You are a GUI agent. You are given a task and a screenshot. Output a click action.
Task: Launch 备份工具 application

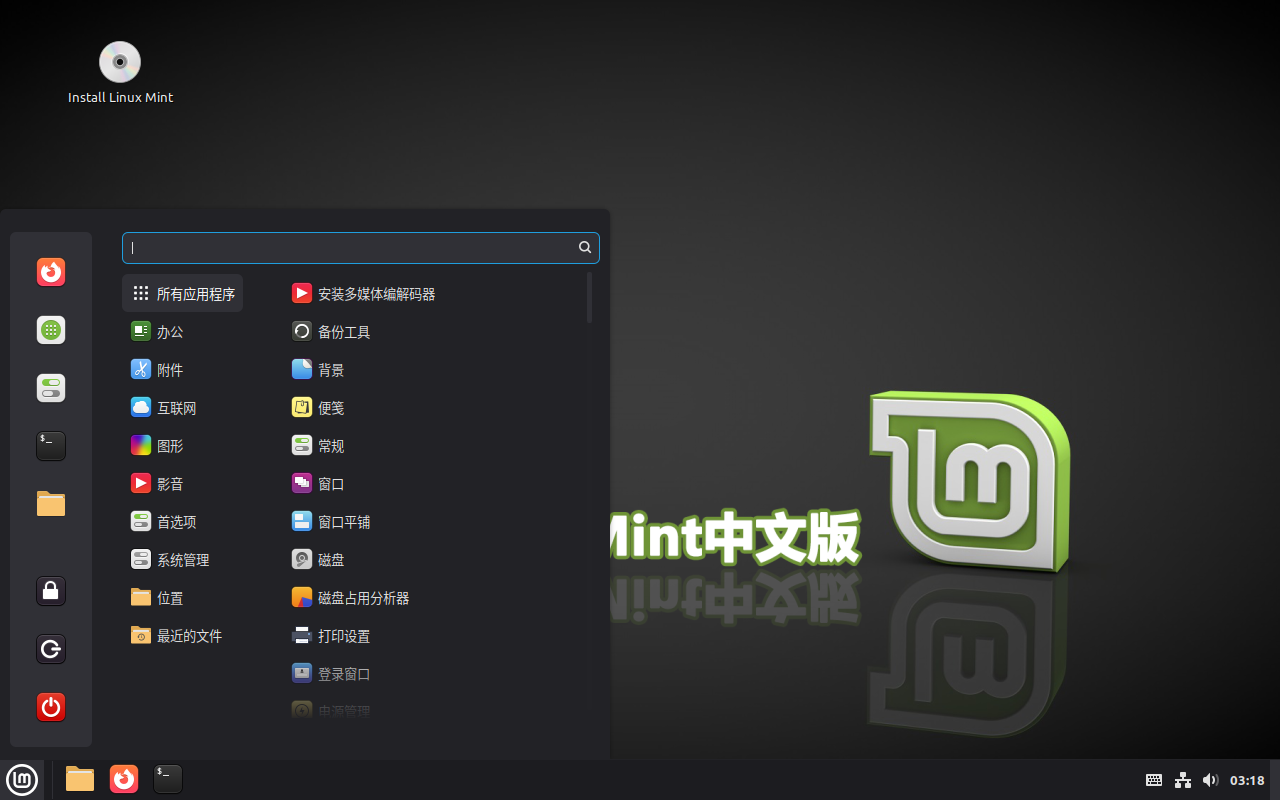point(434,332)
